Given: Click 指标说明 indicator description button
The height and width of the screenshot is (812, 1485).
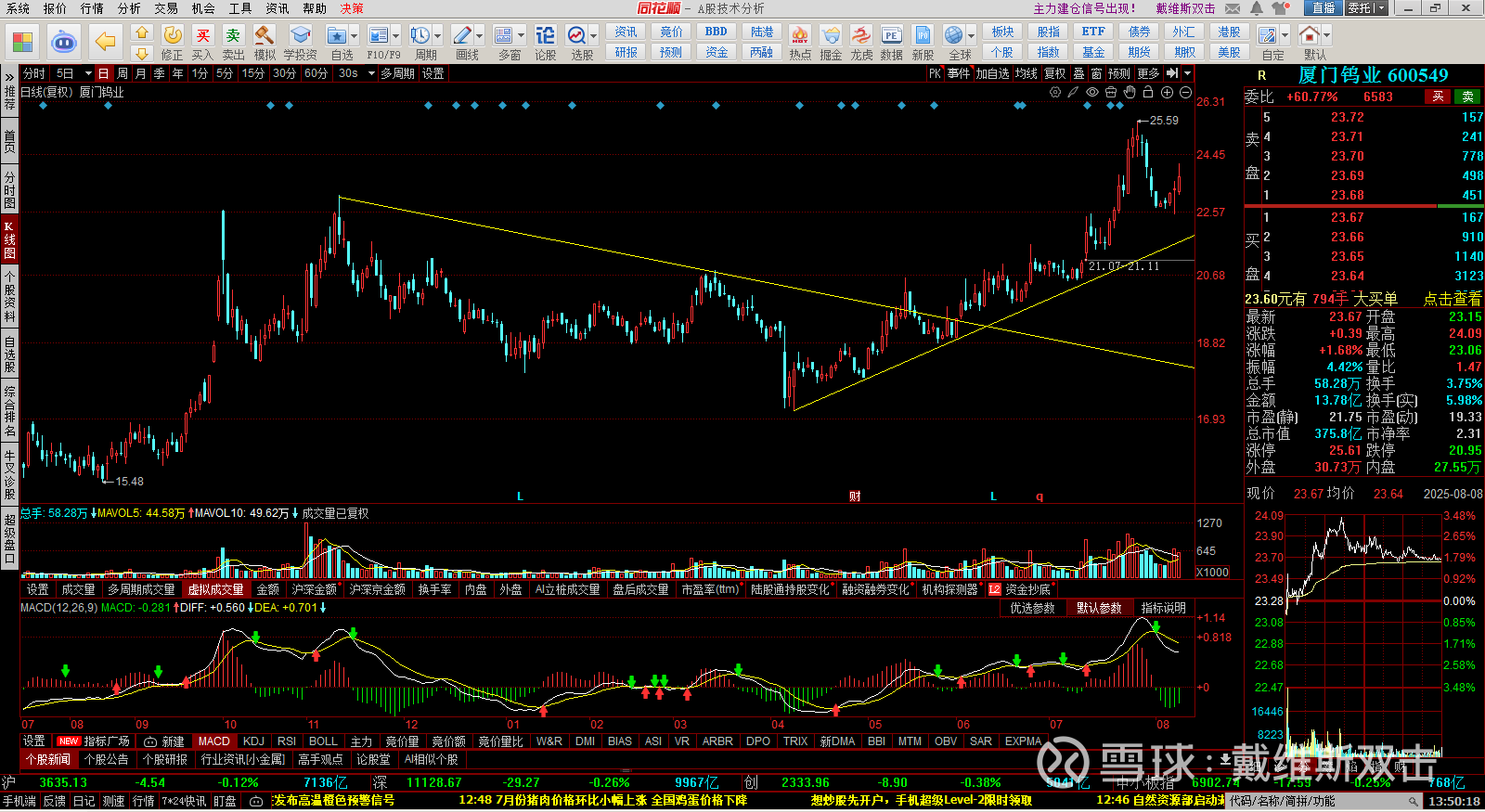Looking at the screenshot, I should pos(1163,608).
